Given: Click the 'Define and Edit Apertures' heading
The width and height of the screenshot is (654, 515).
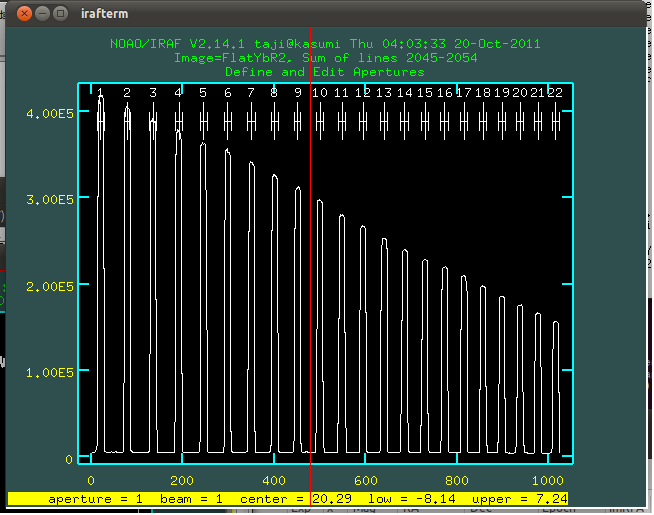Looking at the screenshot, I should tap(324, 72).
